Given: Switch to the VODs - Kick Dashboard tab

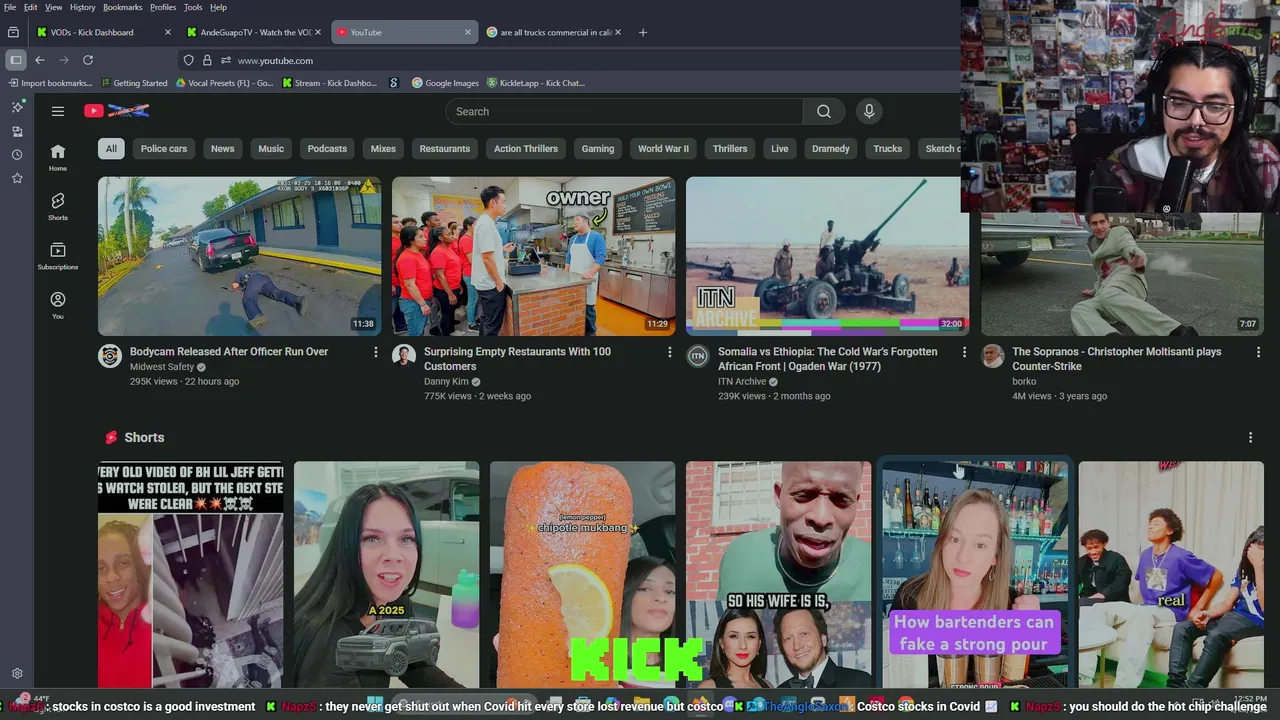Looking at the screenshot, I should point(103,32).
